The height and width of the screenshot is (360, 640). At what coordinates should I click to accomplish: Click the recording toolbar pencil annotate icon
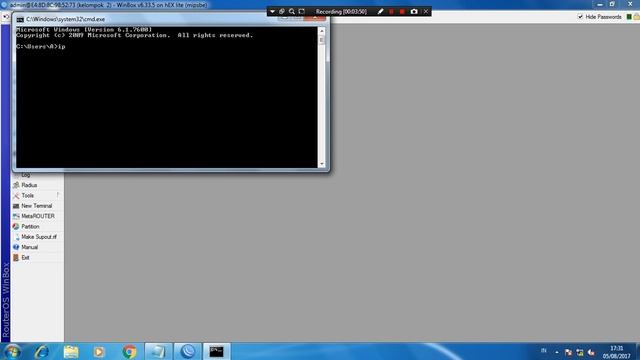coord(380,11)
